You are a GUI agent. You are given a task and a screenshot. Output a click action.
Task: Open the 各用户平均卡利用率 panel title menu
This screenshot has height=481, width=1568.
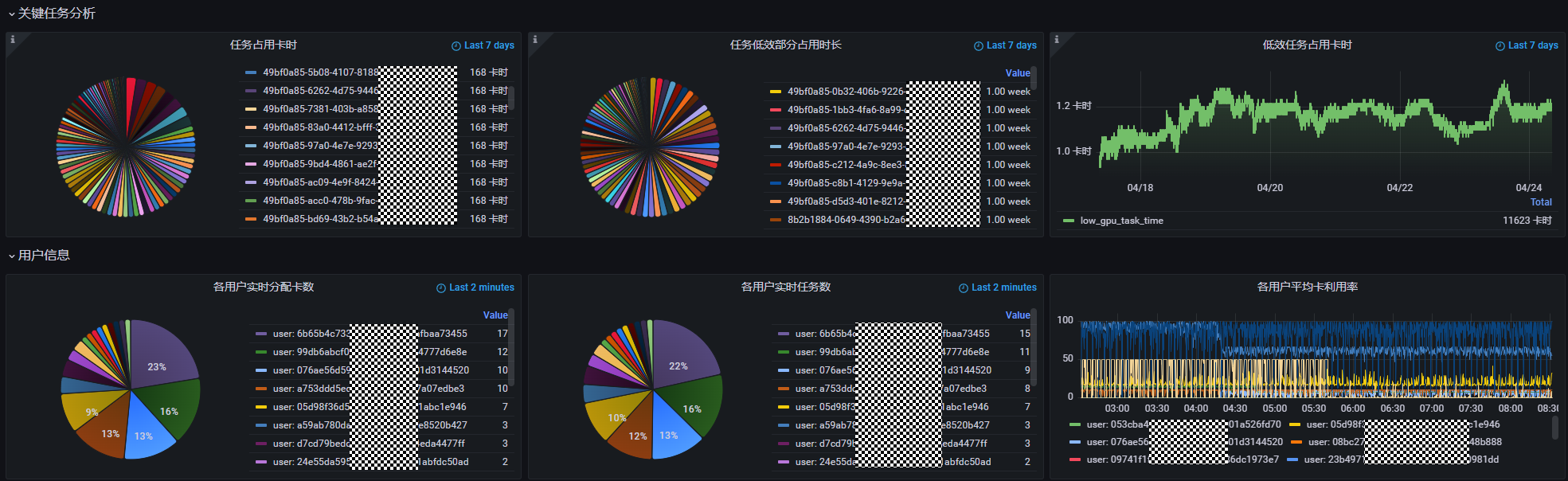(x=1308, y=287)
